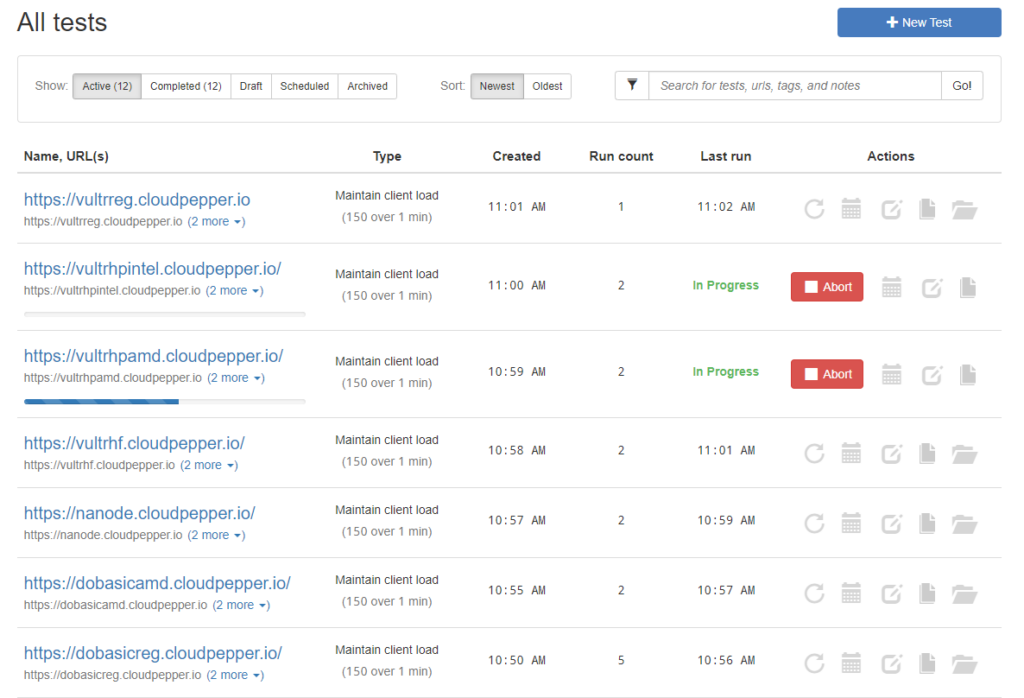Image resolution: width=1024 pixels, height=698 pixels.
Task: Archive the dobasicamd.cloudpepper.io test
Action: 964,592
